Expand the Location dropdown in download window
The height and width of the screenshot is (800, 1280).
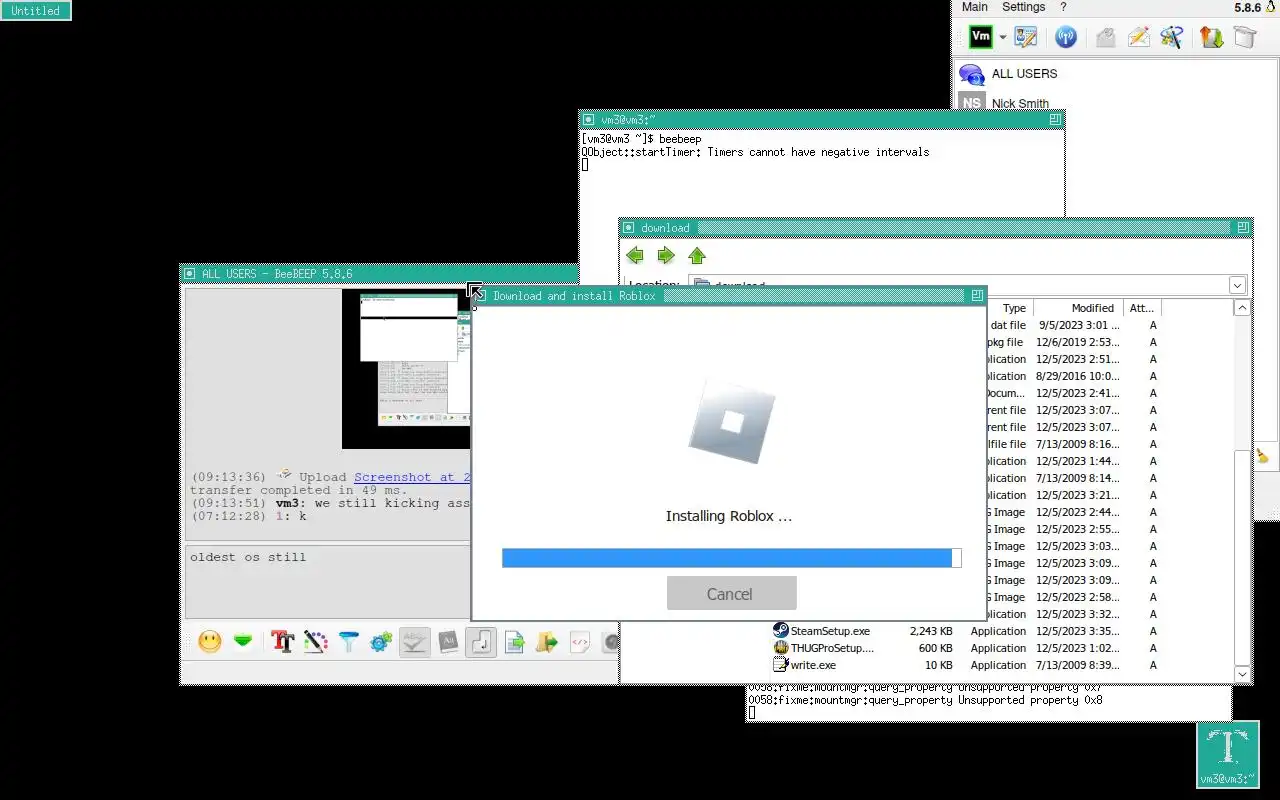[x=1237, y=285]
